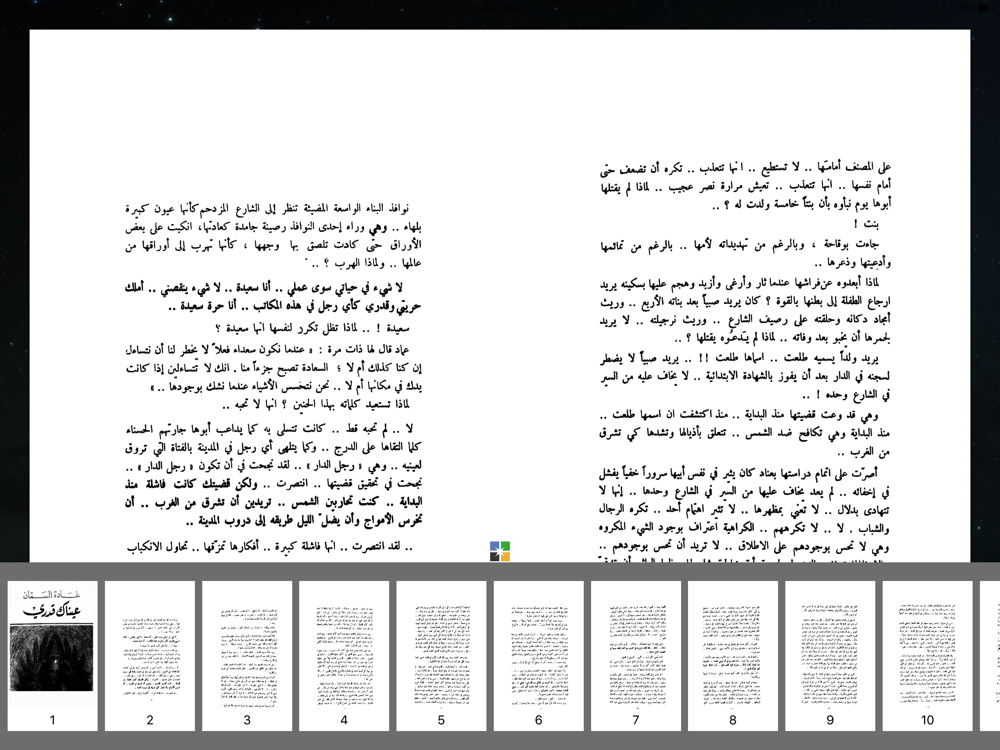This screenshot has height=750, width=1000.
Task: Tap the left-hand page of the book spread
Action: tap(265, 296)
